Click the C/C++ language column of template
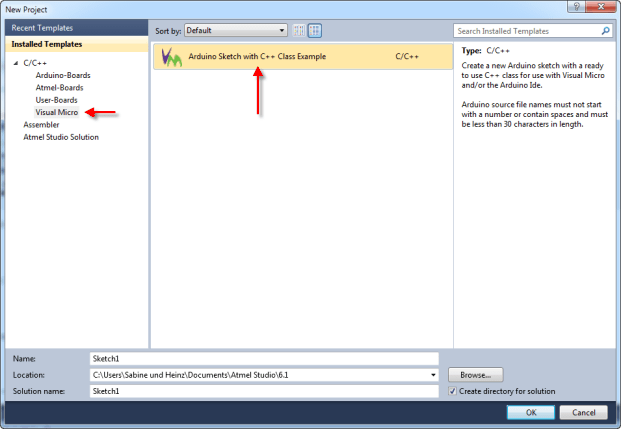This screenshot has height=429, width=621. [x=407, y=56]
